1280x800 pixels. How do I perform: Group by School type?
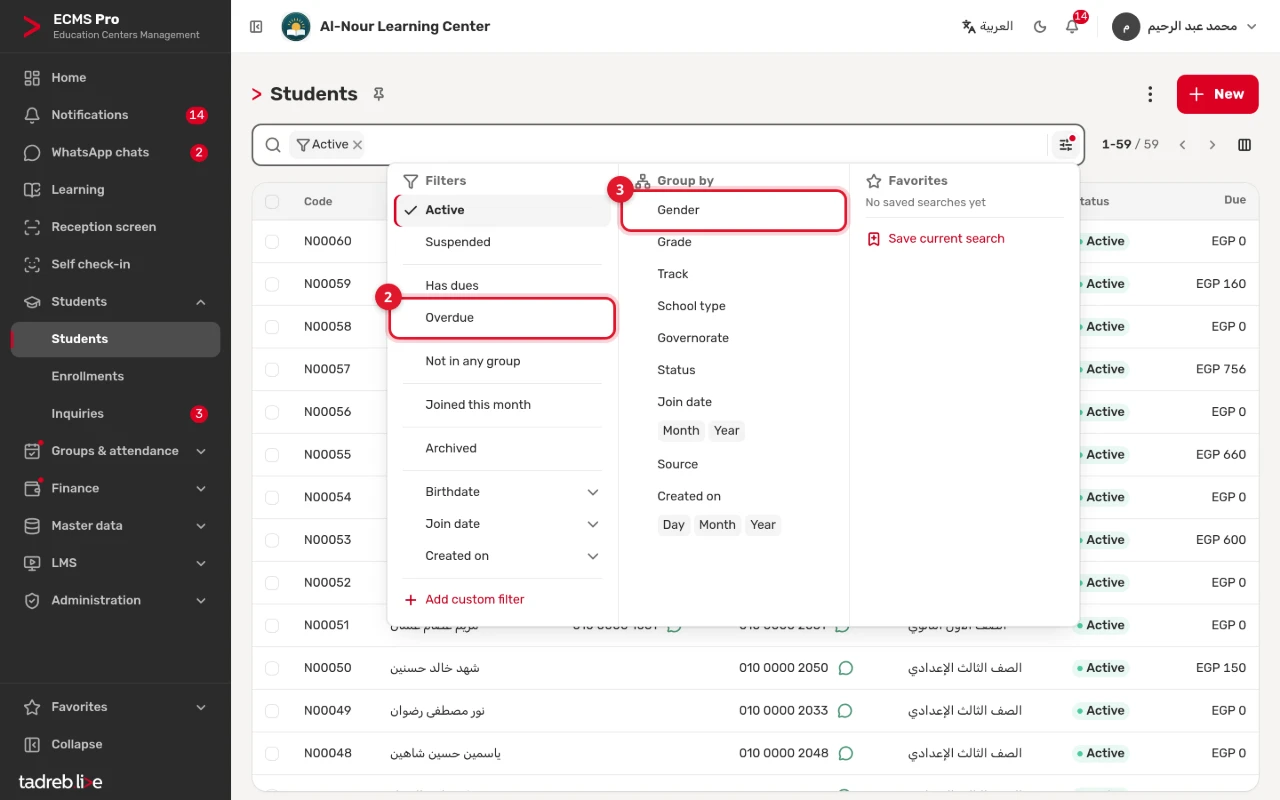tap(734, 306)
